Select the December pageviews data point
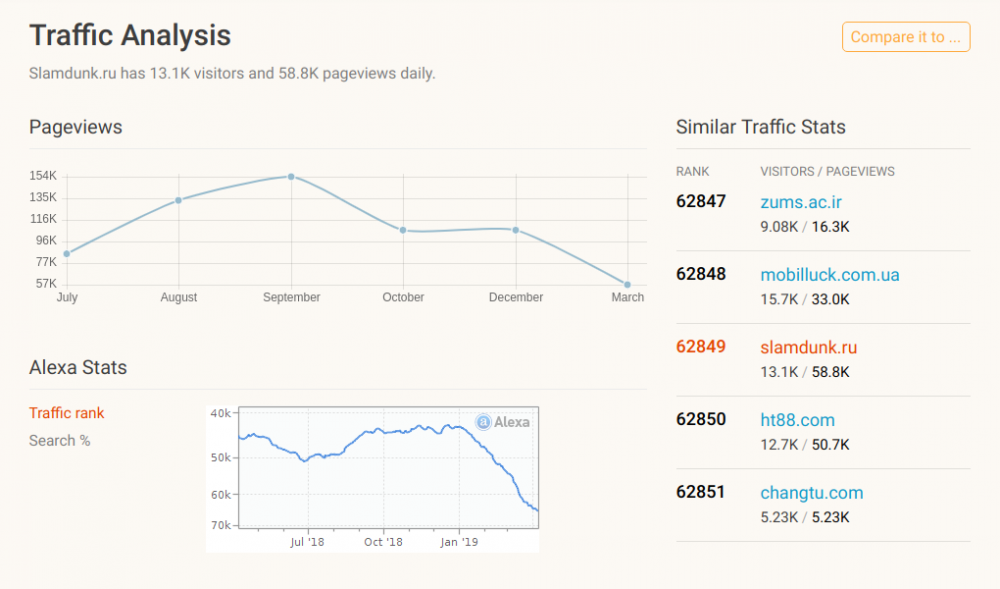Screen dimensions: 1000x589 [516, 230]
